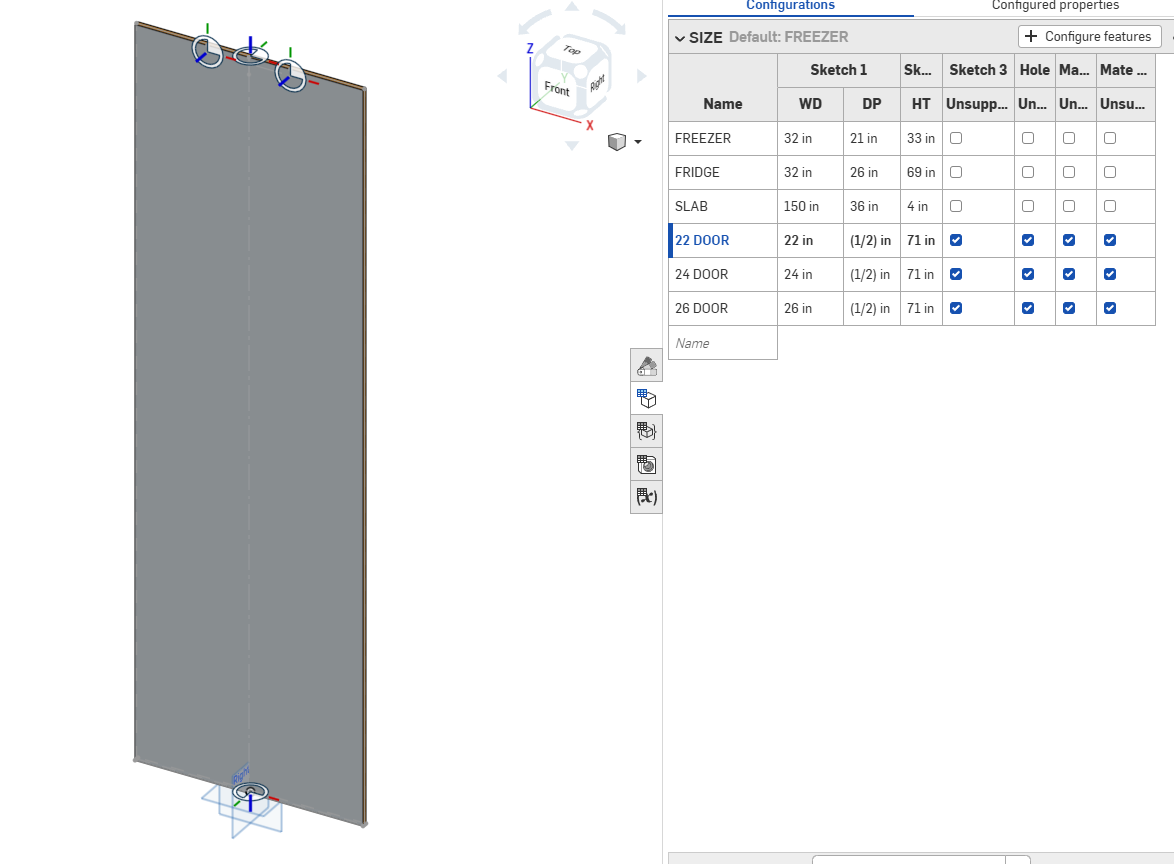Select the Top face of the view cube
Viewport: 1174px width, 864px height.
[x=572, y=50]
